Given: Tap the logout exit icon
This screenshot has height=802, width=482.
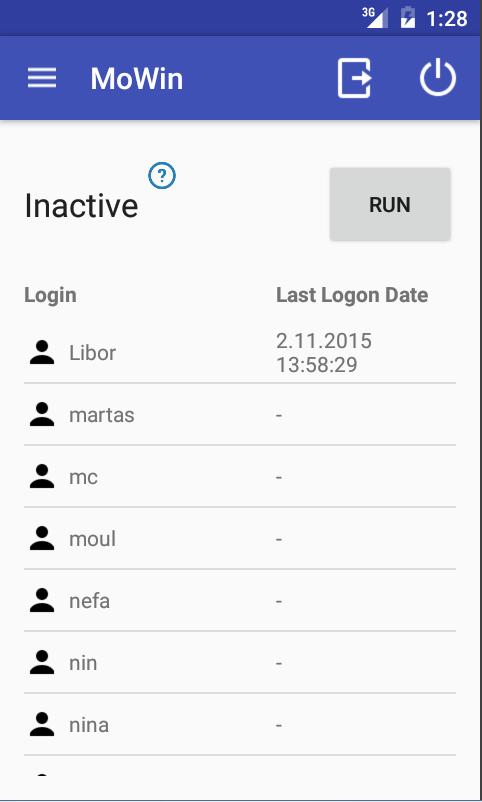Looking at the screenshot, I should 355,78.
